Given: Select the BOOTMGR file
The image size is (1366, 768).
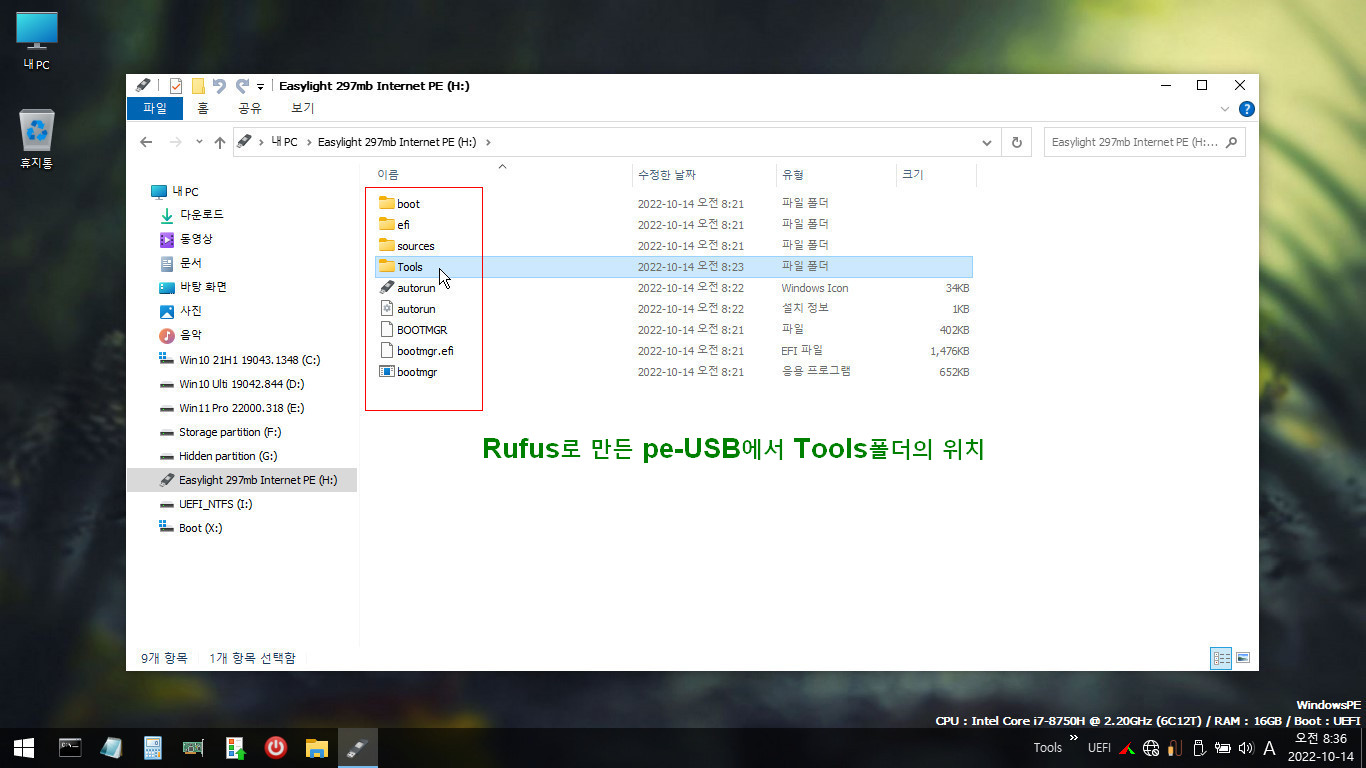Looking at the screenshot, I should tap(422, 330).
